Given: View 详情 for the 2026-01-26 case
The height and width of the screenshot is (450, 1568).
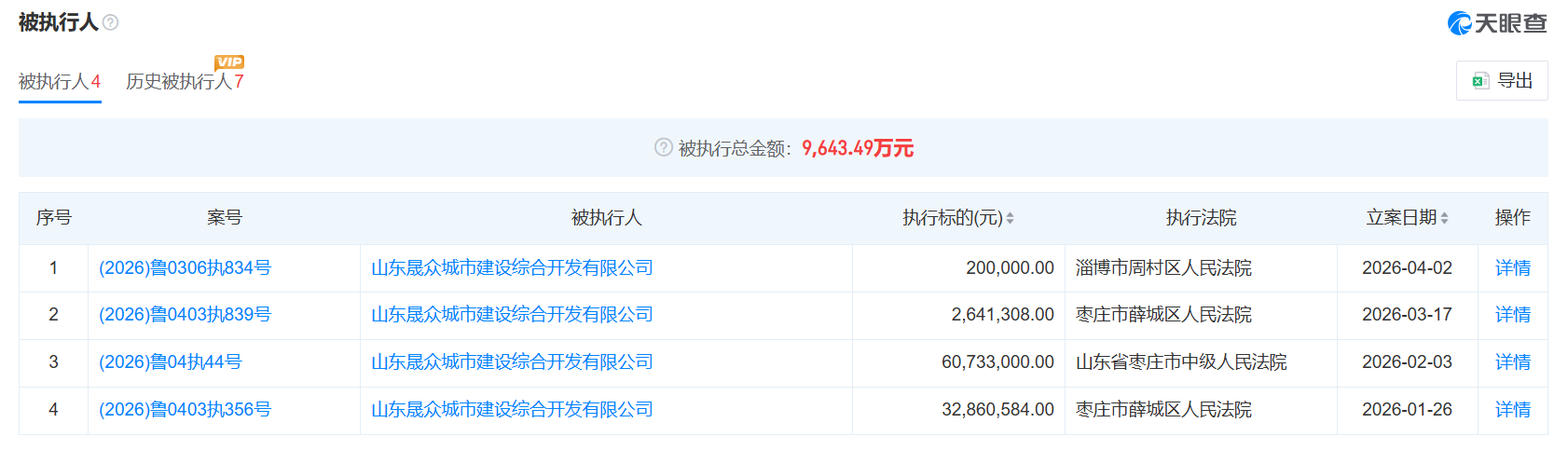Looking at the screenshot, I should click(1512, 410).
